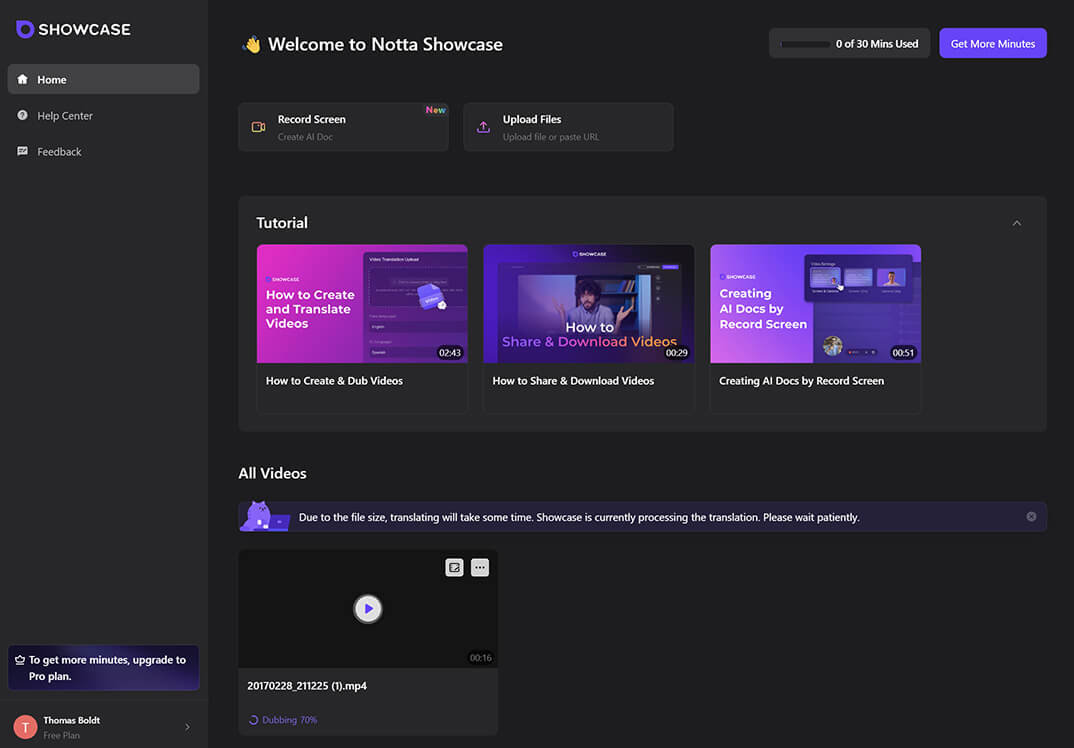Open How to Create & Dub Videos thumbnail
The image size is (1074, 748).
tap(362, 303)
